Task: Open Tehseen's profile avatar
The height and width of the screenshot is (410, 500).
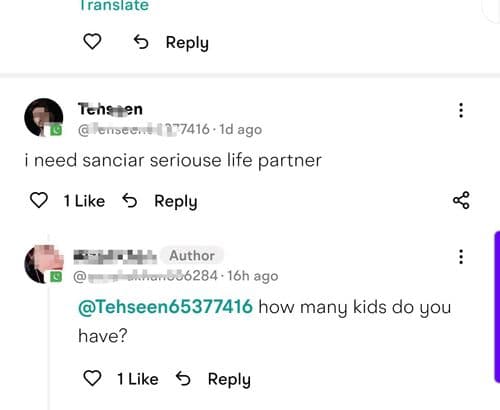Action: (x=44, y=117)
